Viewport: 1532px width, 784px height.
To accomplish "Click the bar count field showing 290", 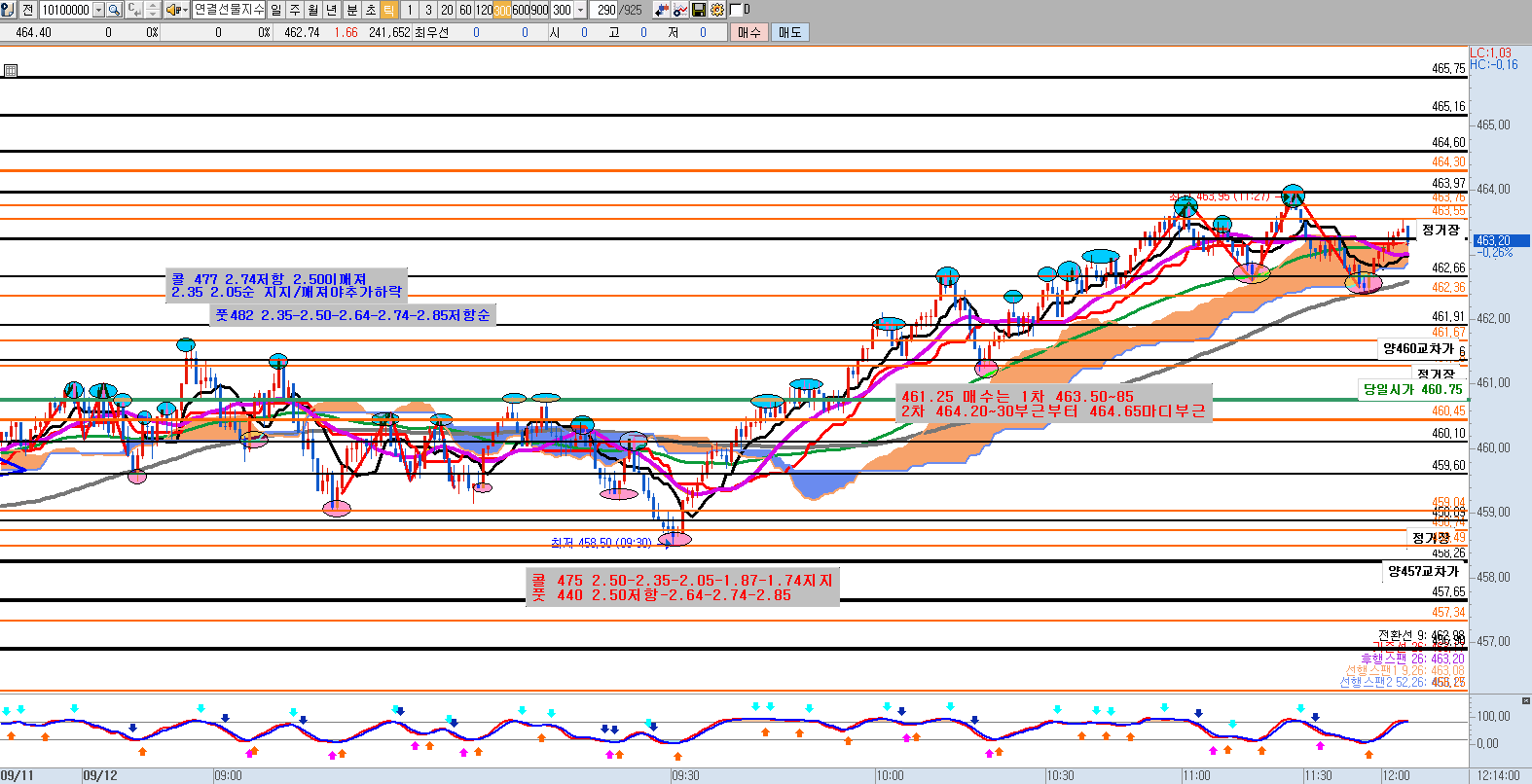I will (605, 10).
